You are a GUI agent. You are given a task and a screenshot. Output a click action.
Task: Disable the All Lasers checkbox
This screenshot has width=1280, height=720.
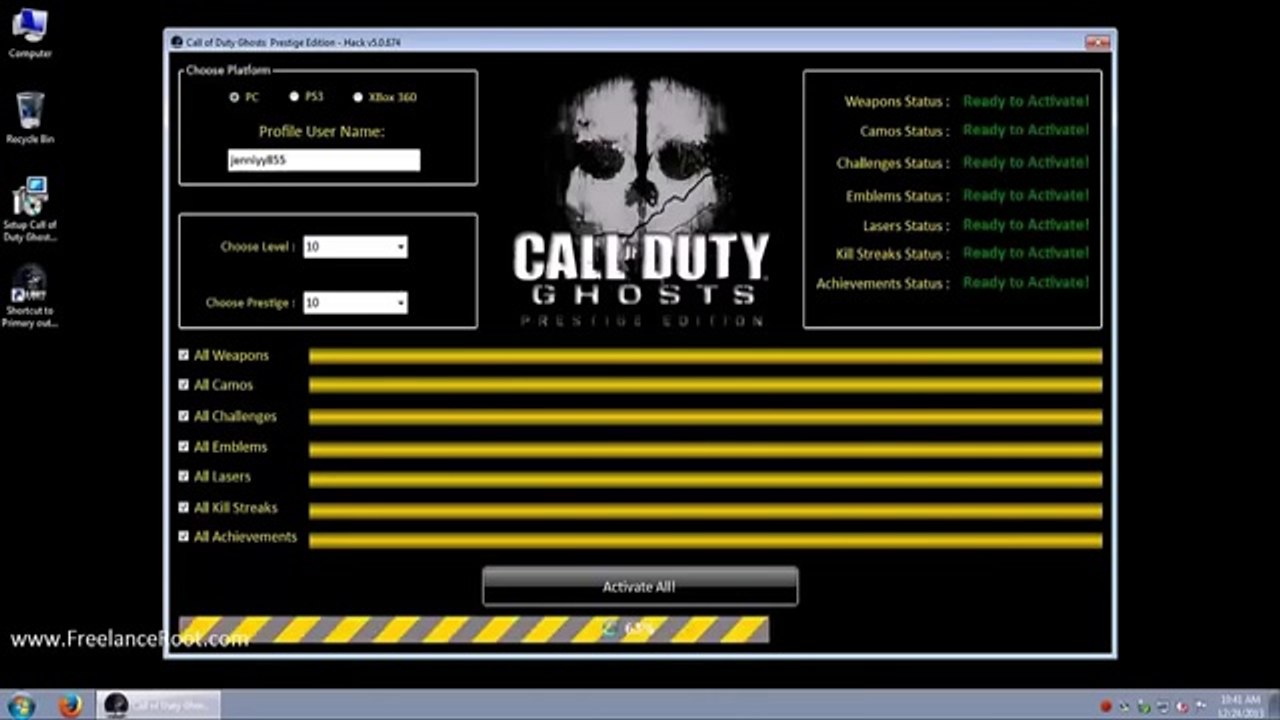[183, 476]
